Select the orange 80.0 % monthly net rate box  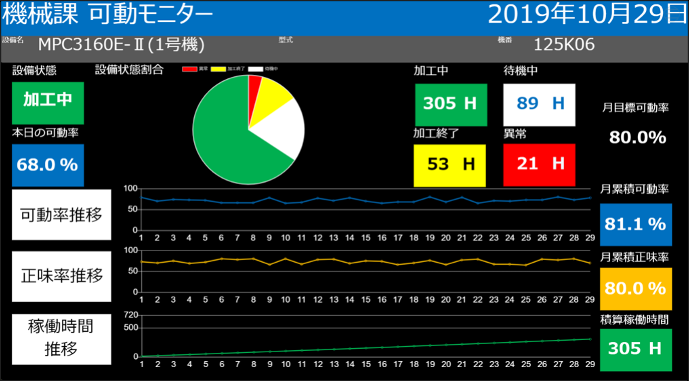(x=636, y=289)
